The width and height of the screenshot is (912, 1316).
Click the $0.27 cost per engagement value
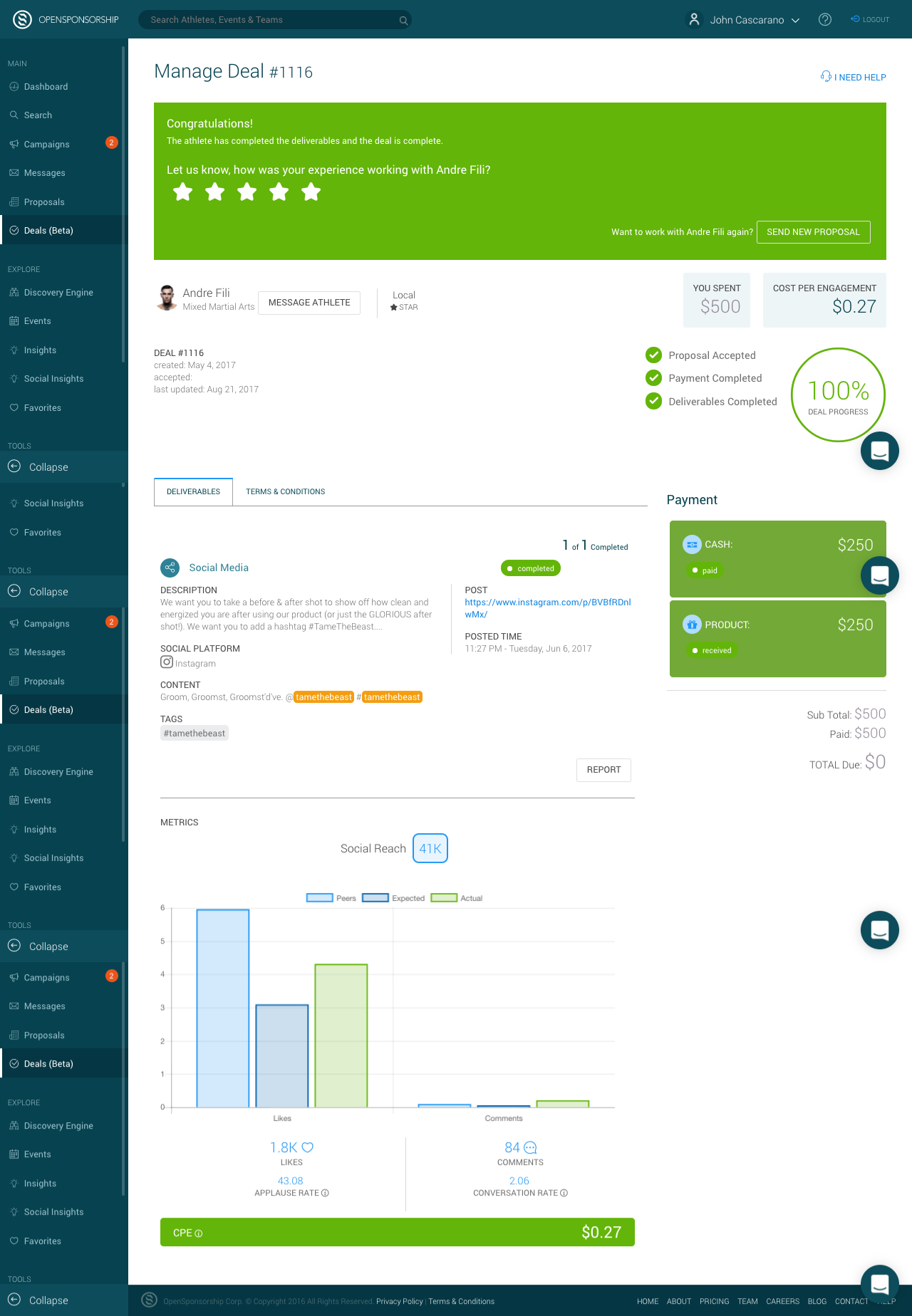[x=854, y=307]
